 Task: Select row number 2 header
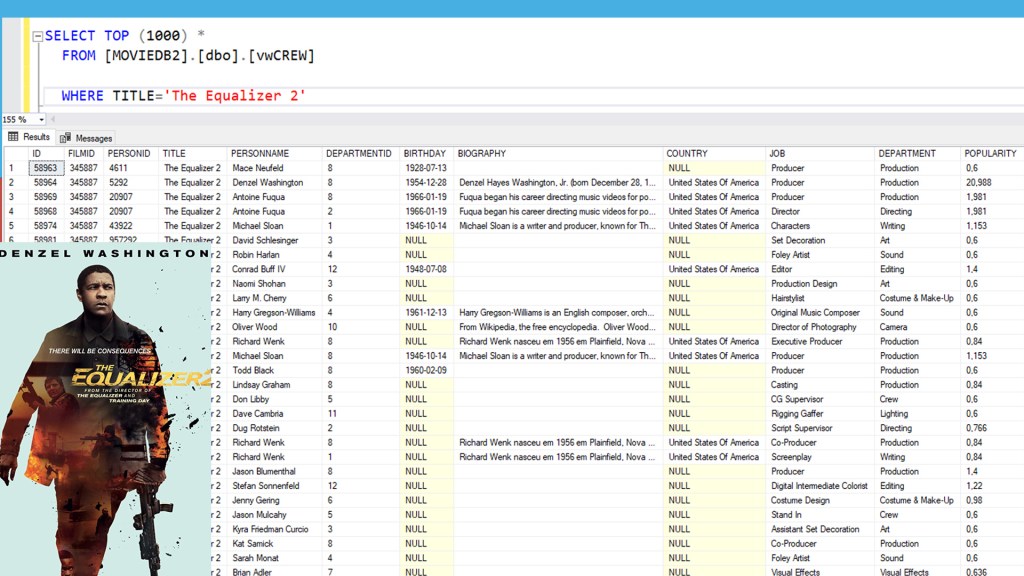(12, 183)
